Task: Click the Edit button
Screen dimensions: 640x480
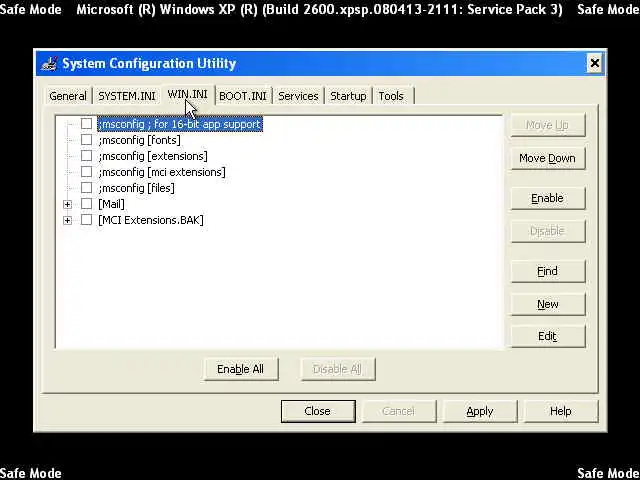Action: [x=548, y=336]
